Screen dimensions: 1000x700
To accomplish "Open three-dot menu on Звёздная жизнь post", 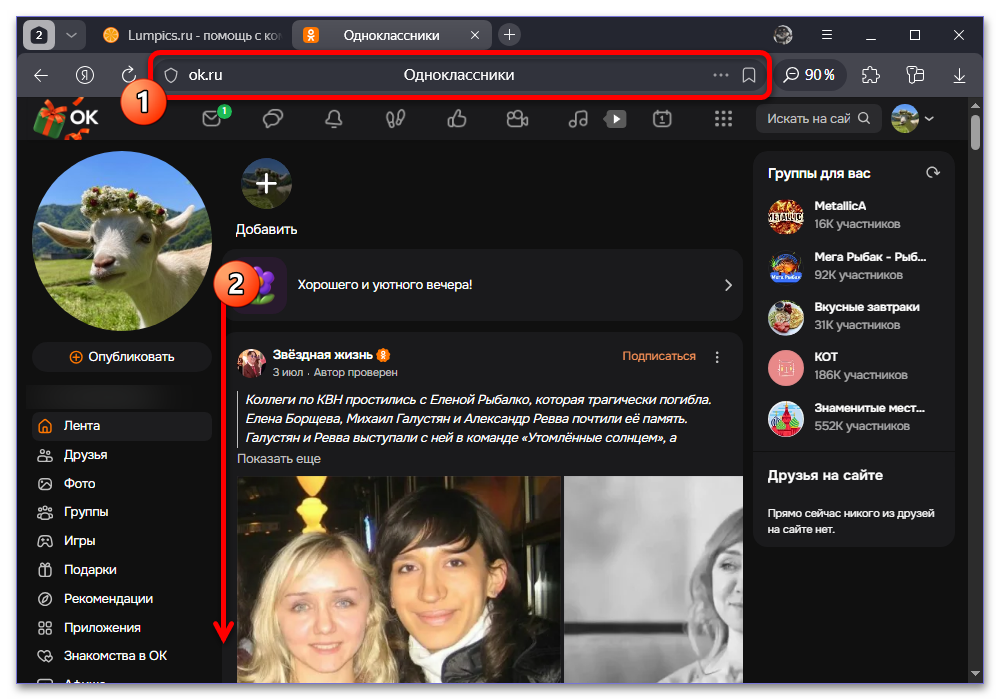I will (x=717, y=357).
